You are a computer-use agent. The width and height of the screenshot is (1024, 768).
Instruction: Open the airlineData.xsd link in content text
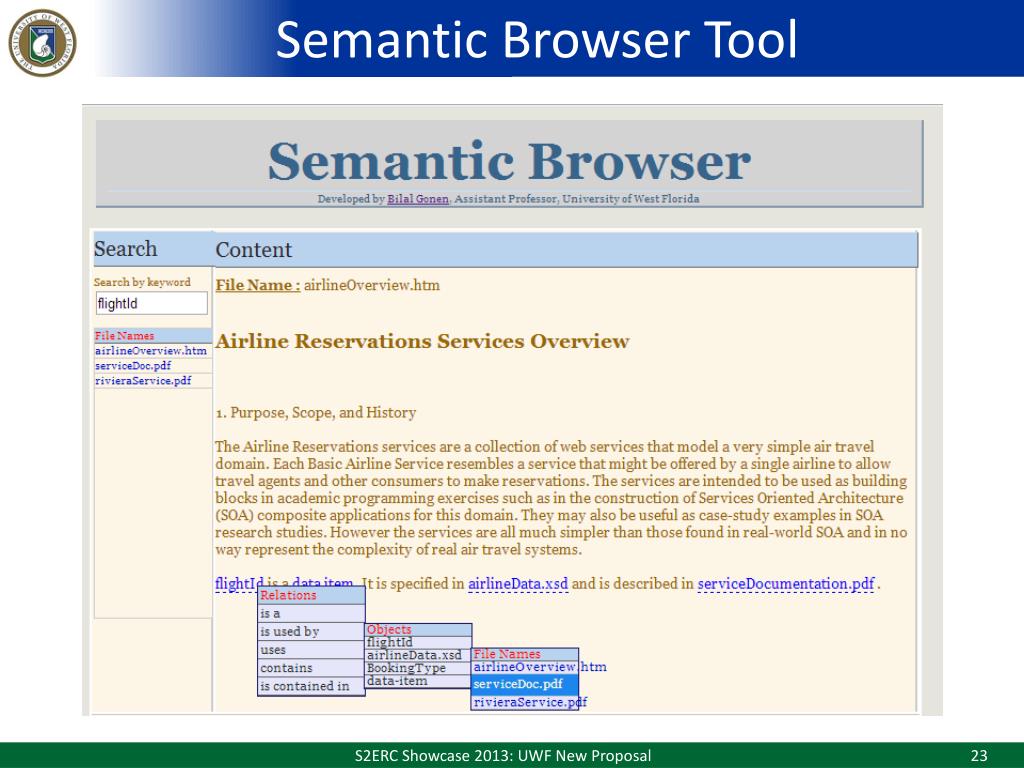click(517, 584)
